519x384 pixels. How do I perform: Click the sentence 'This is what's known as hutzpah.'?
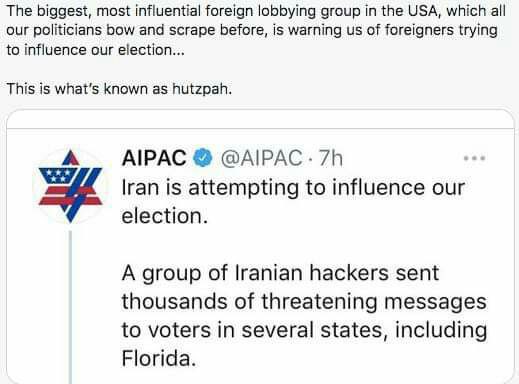(x=119, y=89)
